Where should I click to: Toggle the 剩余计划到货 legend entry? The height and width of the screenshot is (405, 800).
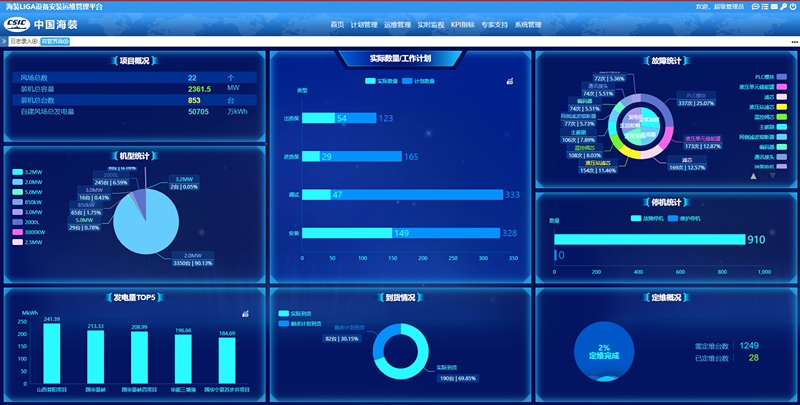point(300,323)
